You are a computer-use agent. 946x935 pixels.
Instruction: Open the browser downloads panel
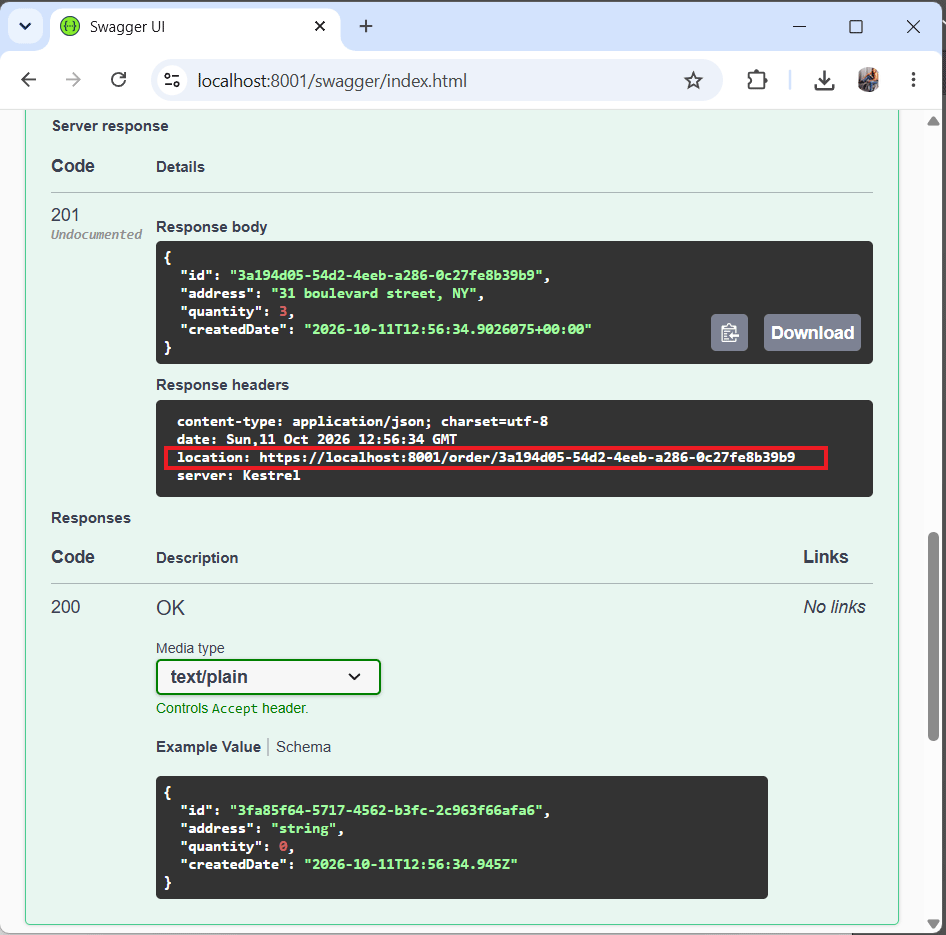point(824,80)
